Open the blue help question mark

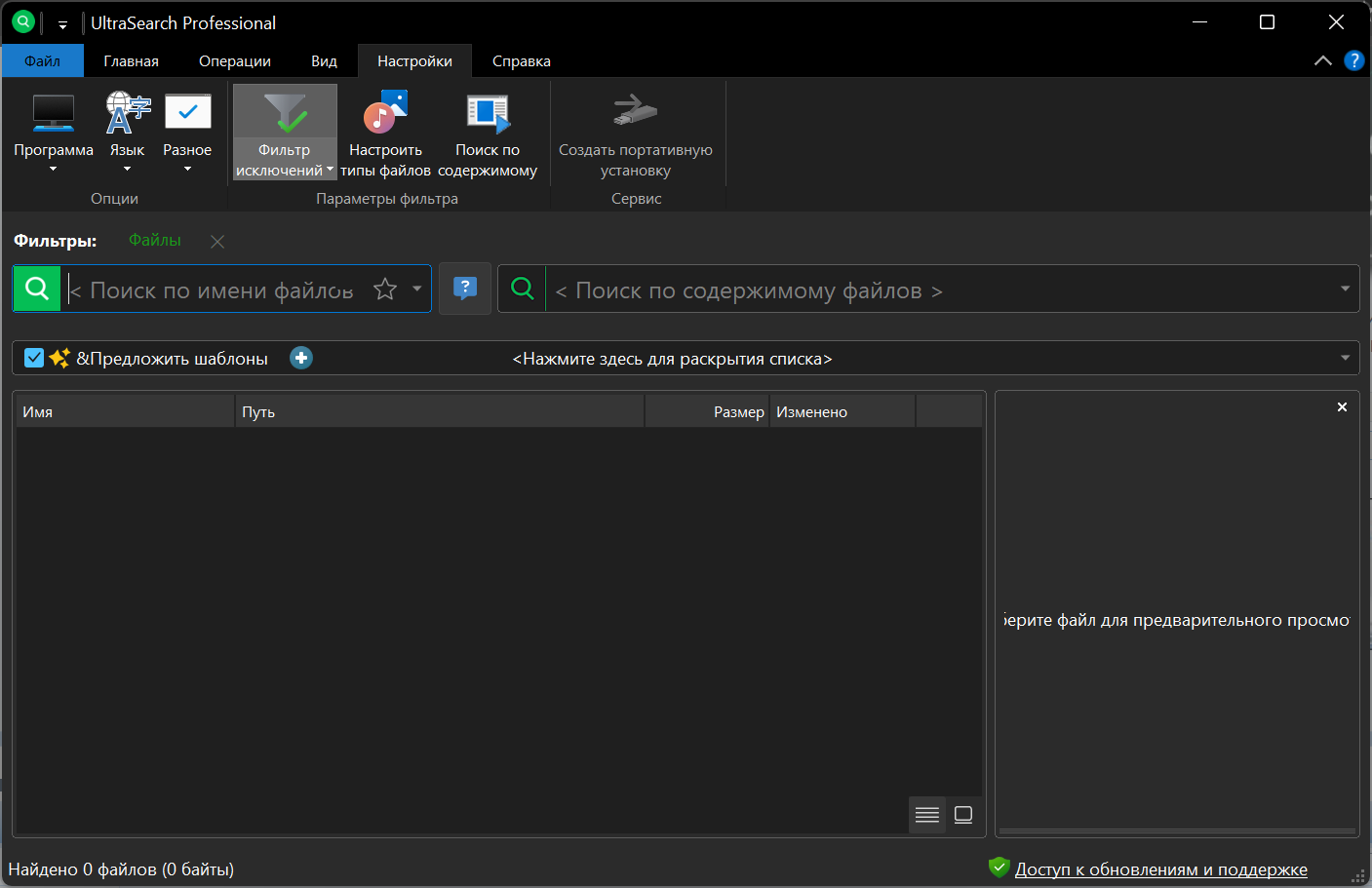click(x=1353, y=60)
